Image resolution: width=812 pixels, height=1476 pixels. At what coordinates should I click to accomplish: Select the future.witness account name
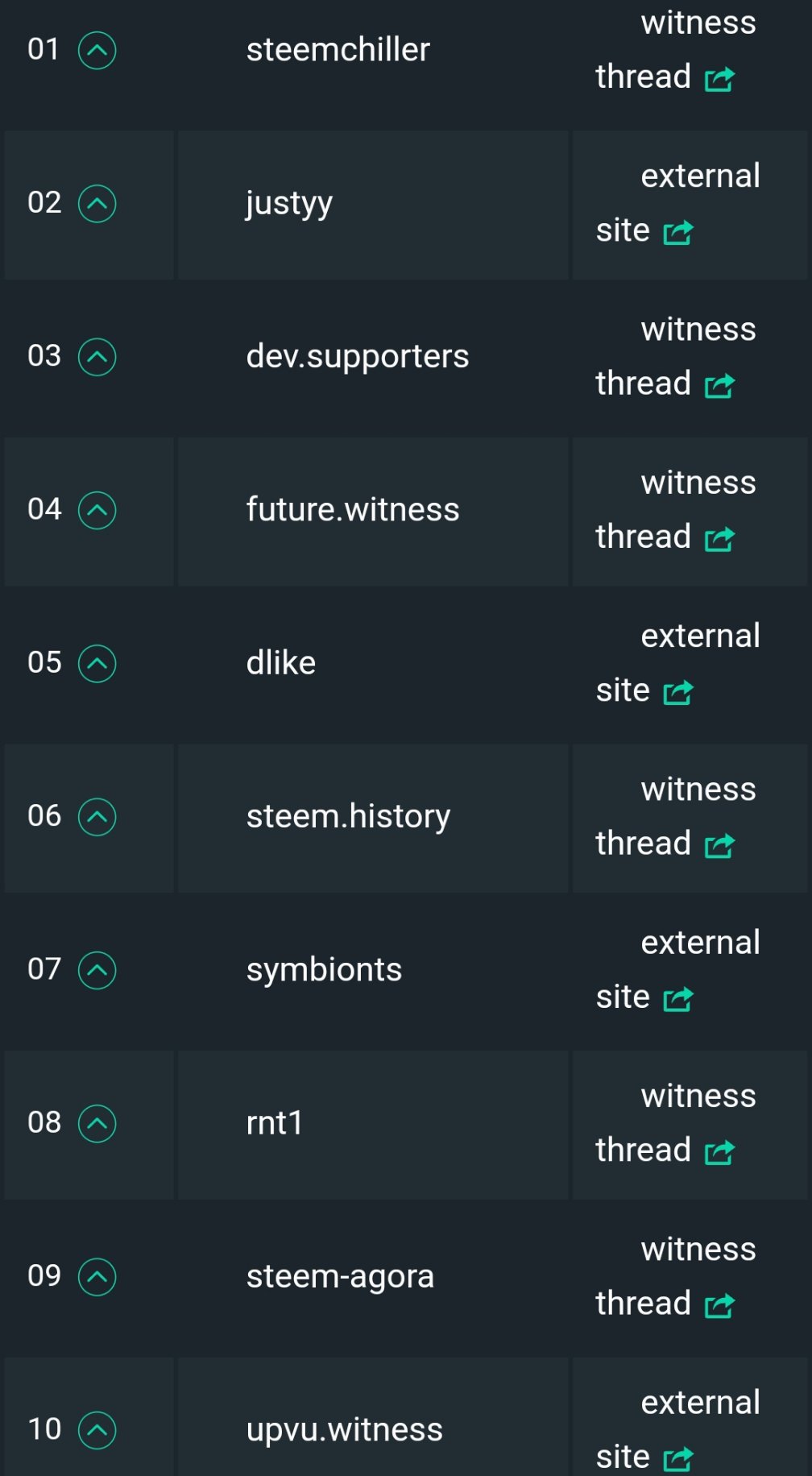tap(353, 510)
